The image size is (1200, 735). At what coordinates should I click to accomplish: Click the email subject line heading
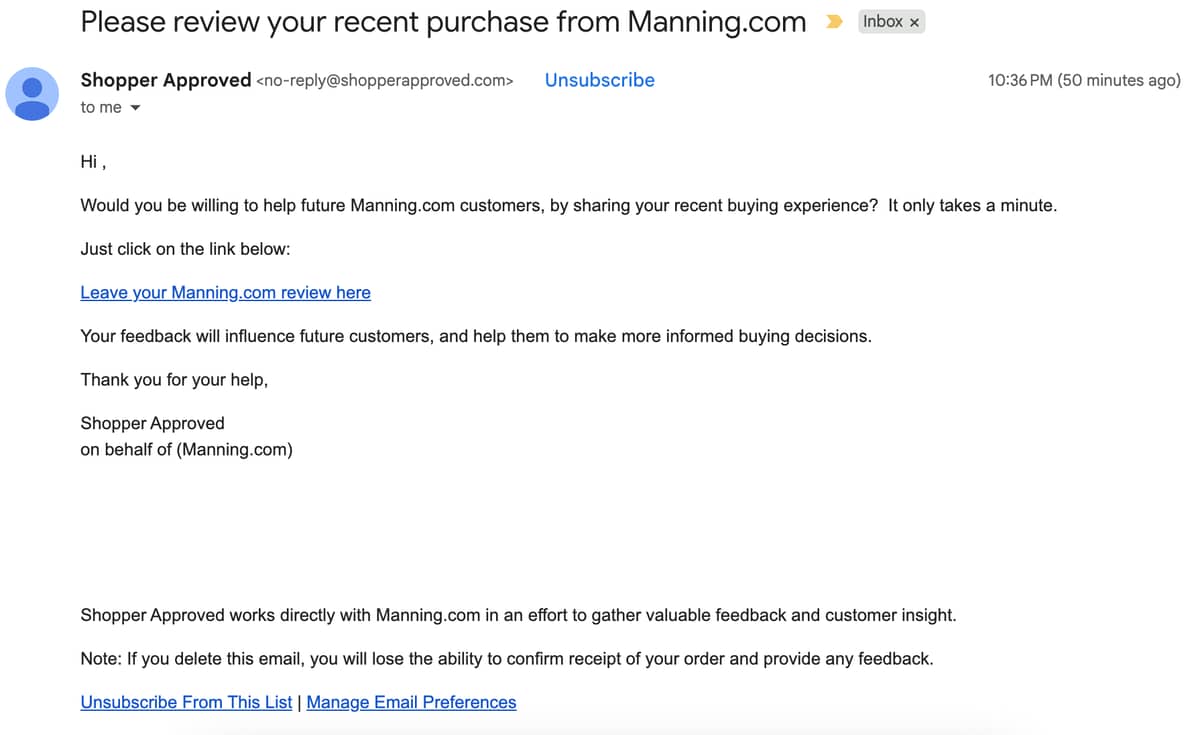coord(443,22)
